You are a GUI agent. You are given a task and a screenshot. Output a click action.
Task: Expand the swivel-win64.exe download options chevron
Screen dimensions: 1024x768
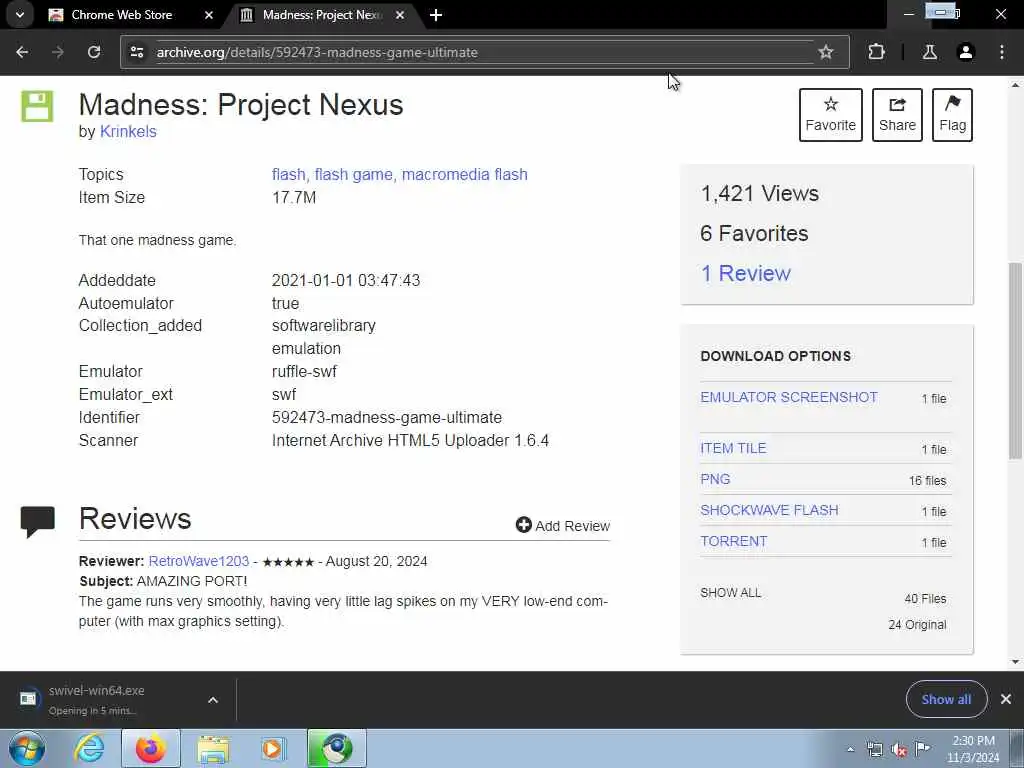(x=212, y=699)
